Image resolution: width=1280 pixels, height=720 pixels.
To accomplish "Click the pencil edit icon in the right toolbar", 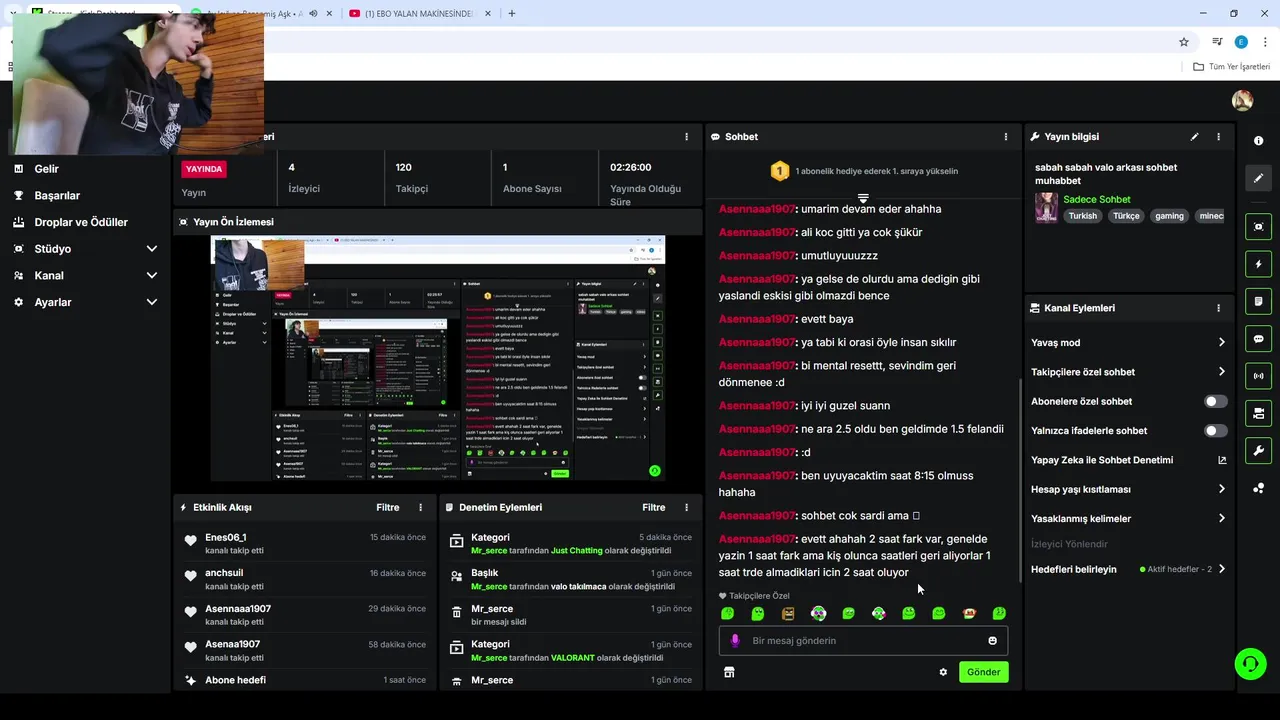I will tap(1258, 178).
